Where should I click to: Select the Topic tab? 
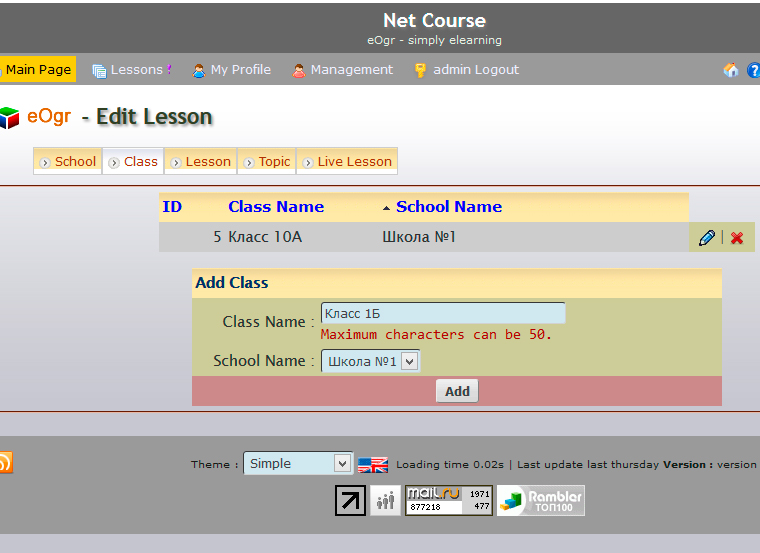267,161
